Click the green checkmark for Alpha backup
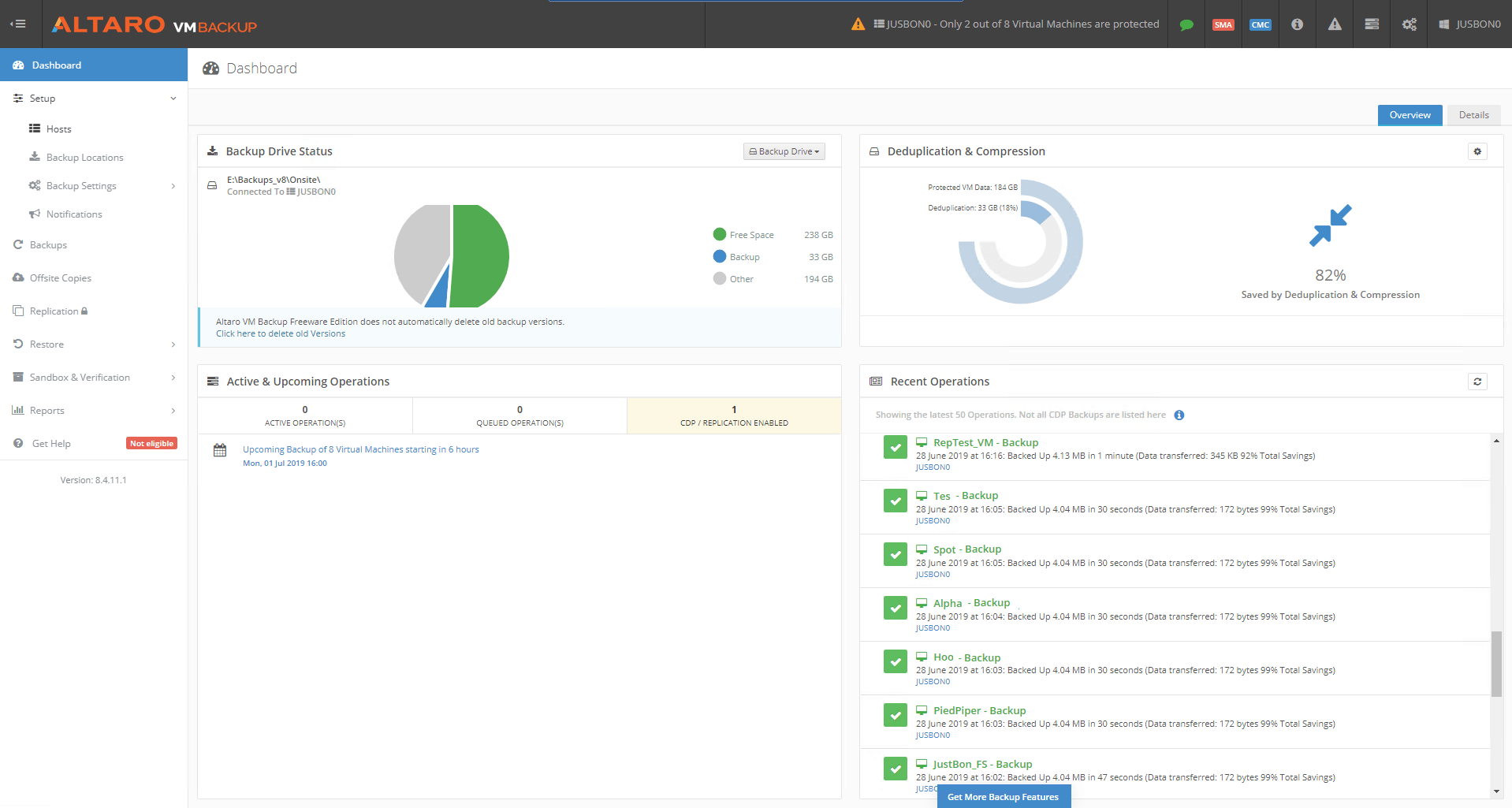1512x808 pixels. 895,609
